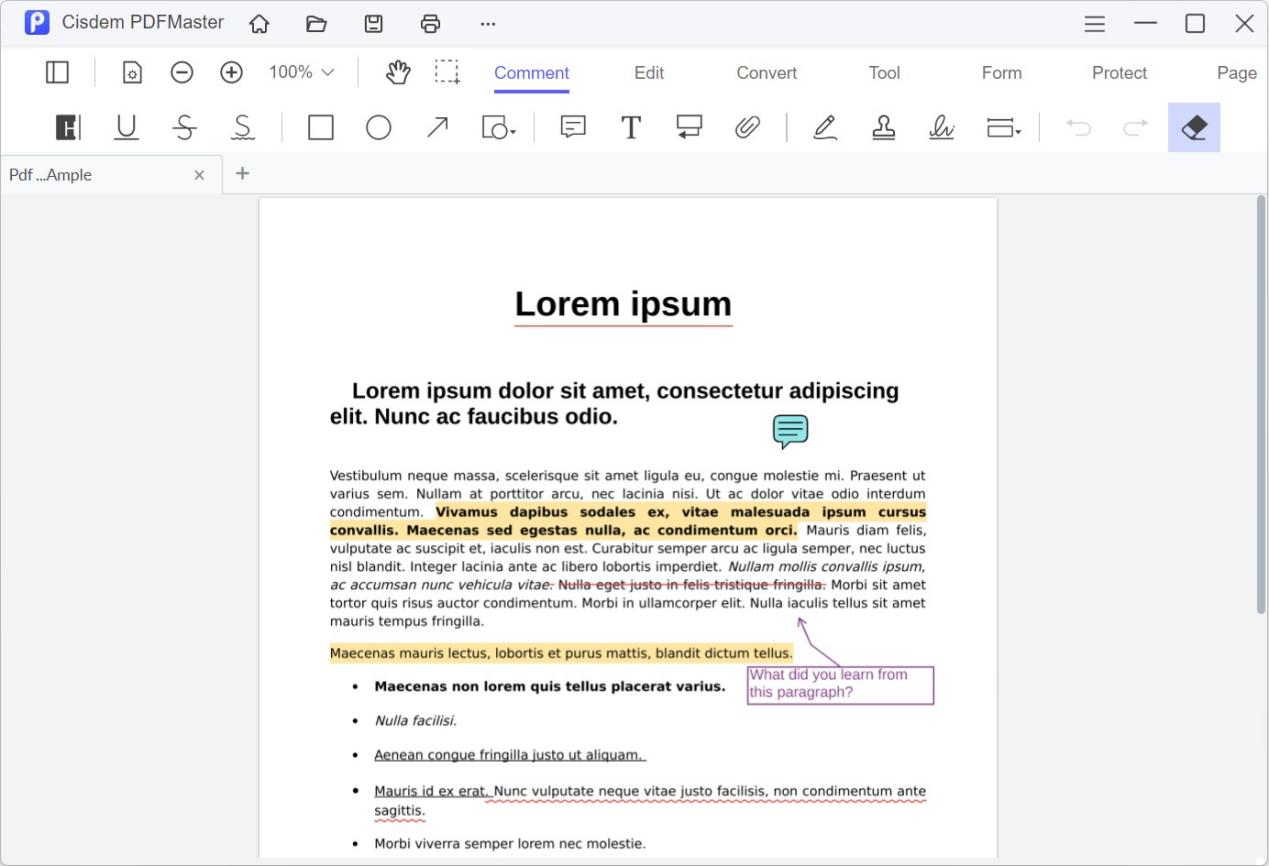Click the vertical scrollbar thumb
This screenshot has width=1269, height=866.
(1260, 404)
